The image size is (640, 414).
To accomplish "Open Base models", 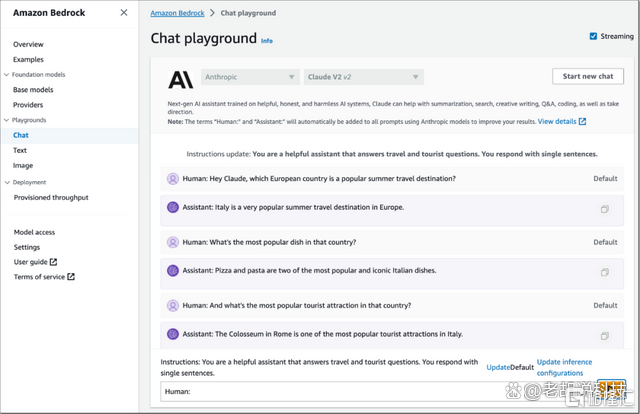I will coord(33,89).
